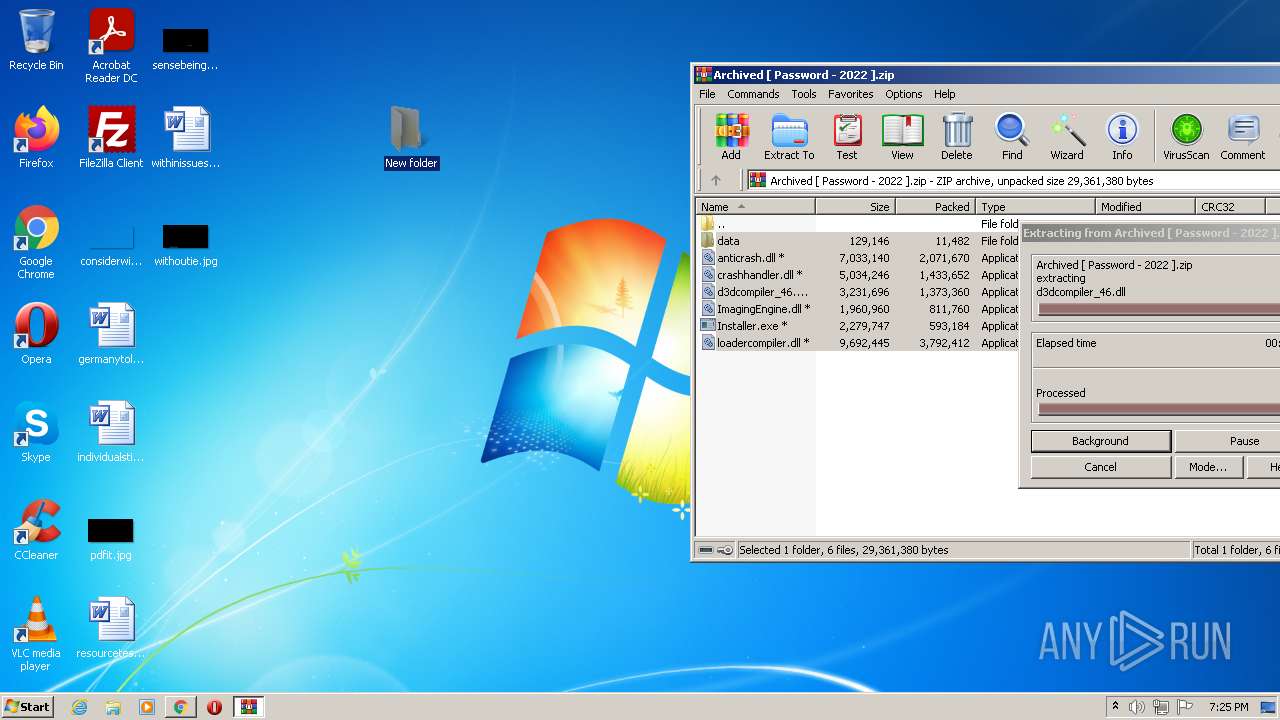Click the WinRAR taskbar button
Image resolution: width=1280 pixels, height=720 pixels.
pos(248,707)
